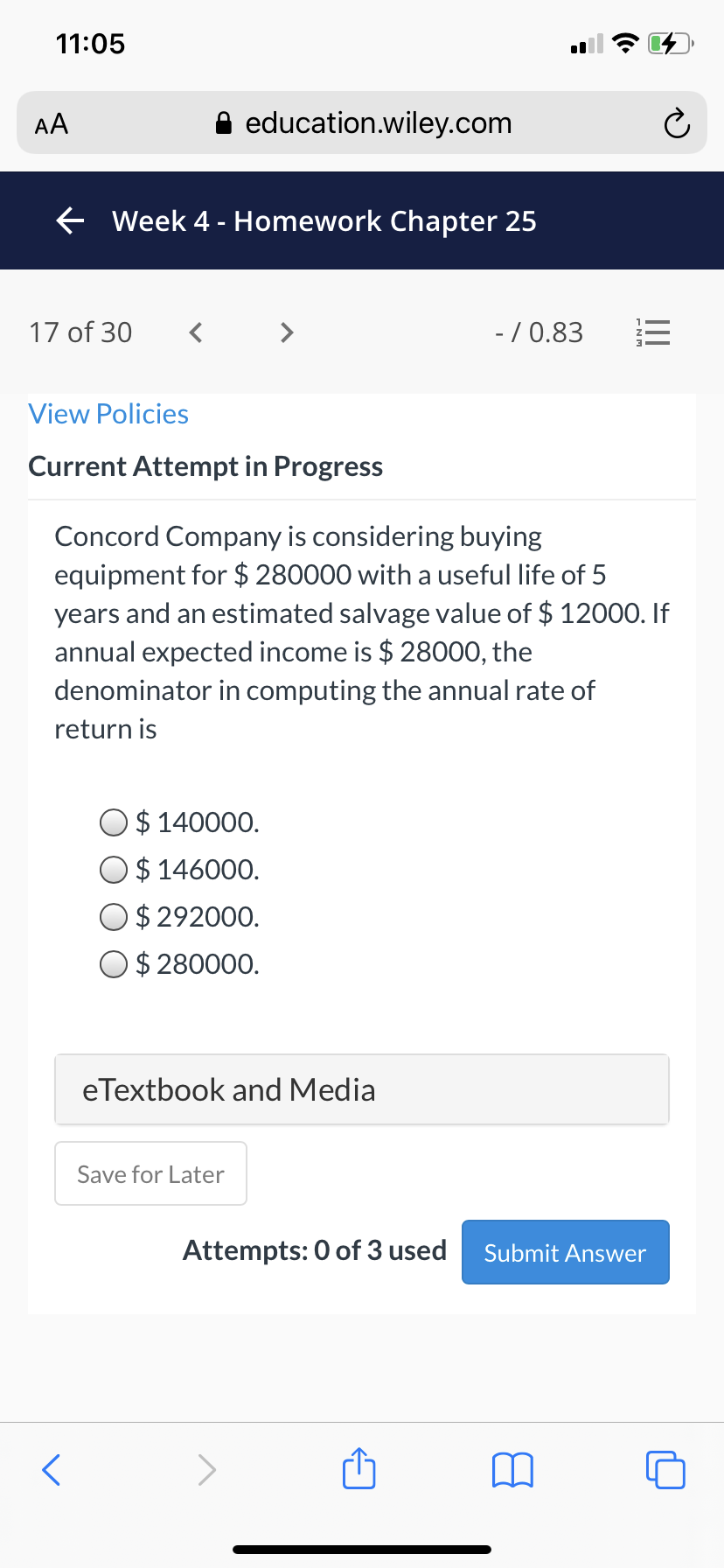Go back using Safari bottom back arrow
Screen dimensions: 724x1568
pyautogui.click(x=52, y=1470)
